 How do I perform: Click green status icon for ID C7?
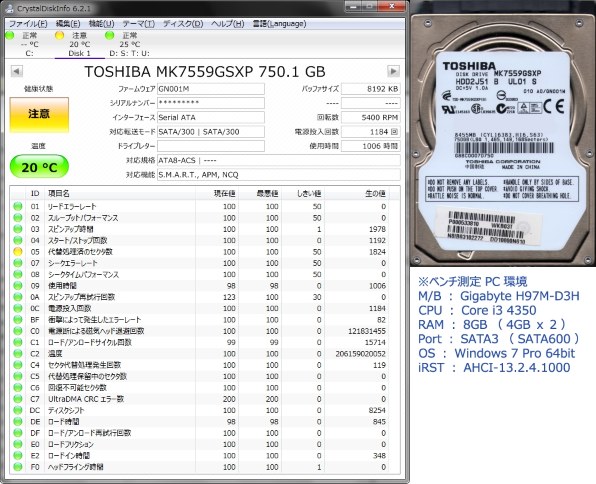coord(17,399)
